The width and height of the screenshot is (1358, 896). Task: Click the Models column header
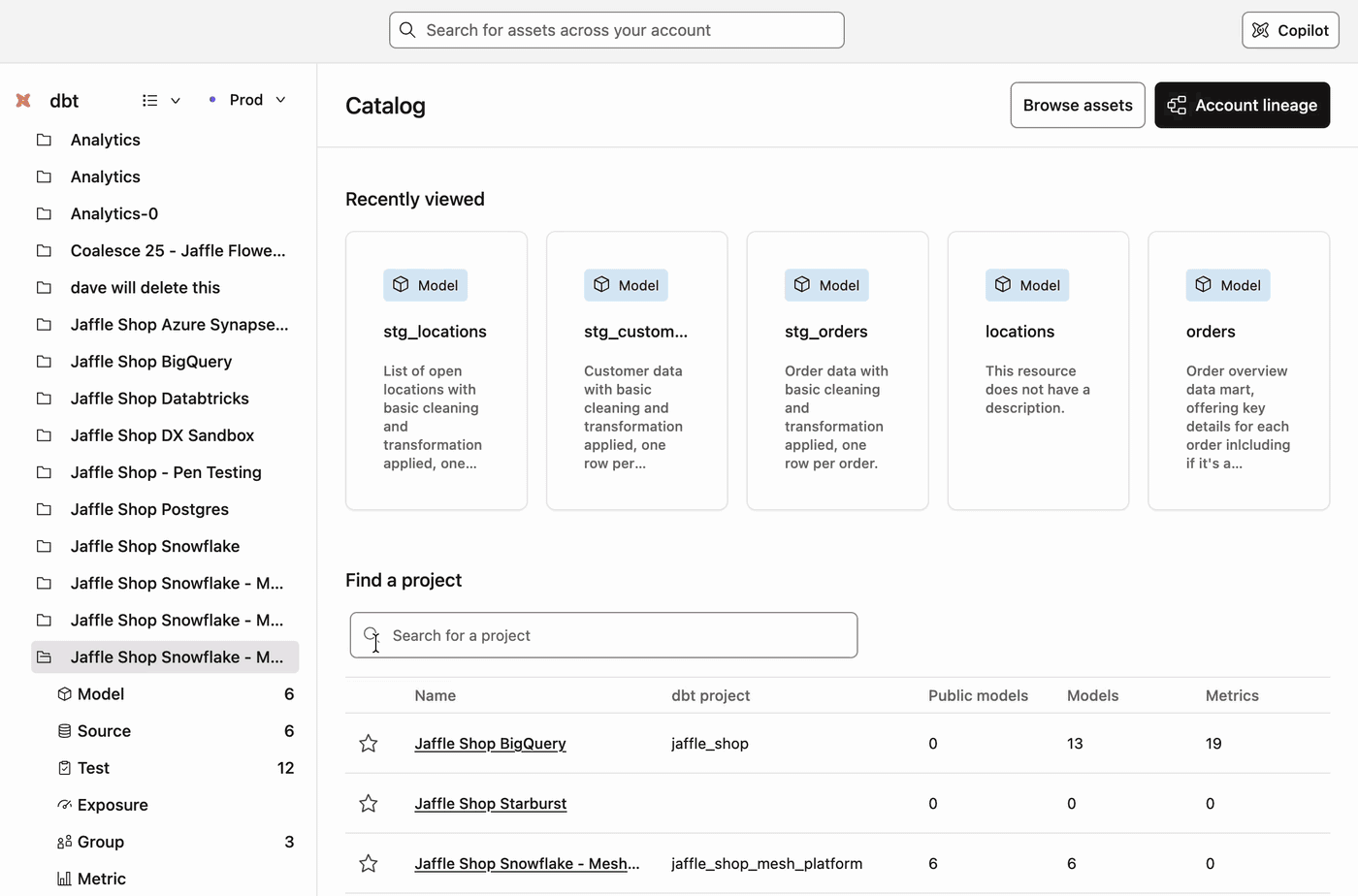1093,695
